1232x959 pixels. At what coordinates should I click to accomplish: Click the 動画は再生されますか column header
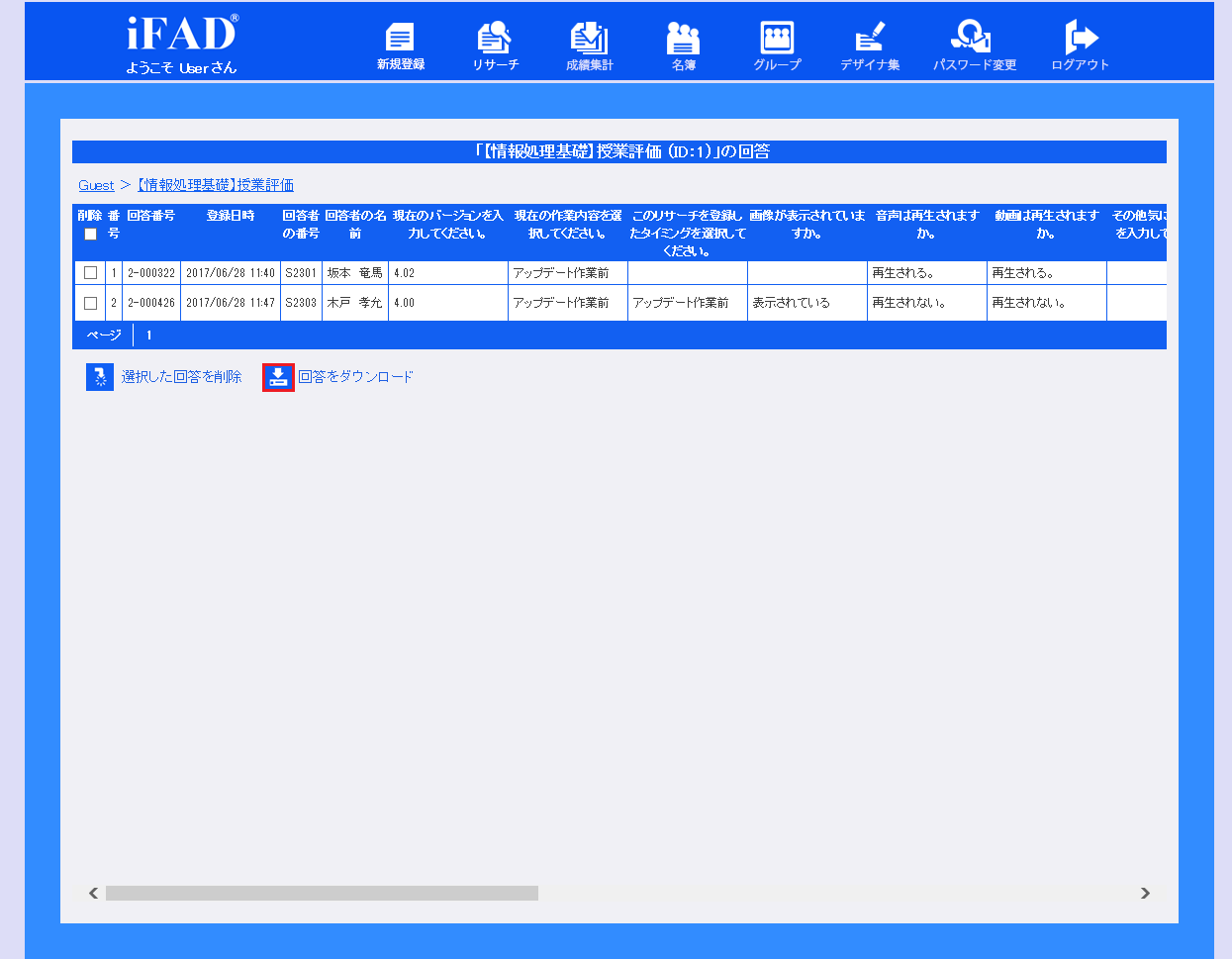[1047, 224]
